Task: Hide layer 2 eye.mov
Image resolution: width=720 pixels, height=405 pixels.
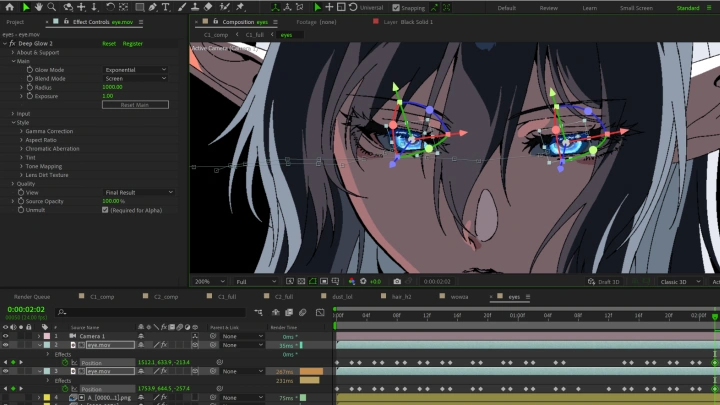Action: click(x=6, y=345)
